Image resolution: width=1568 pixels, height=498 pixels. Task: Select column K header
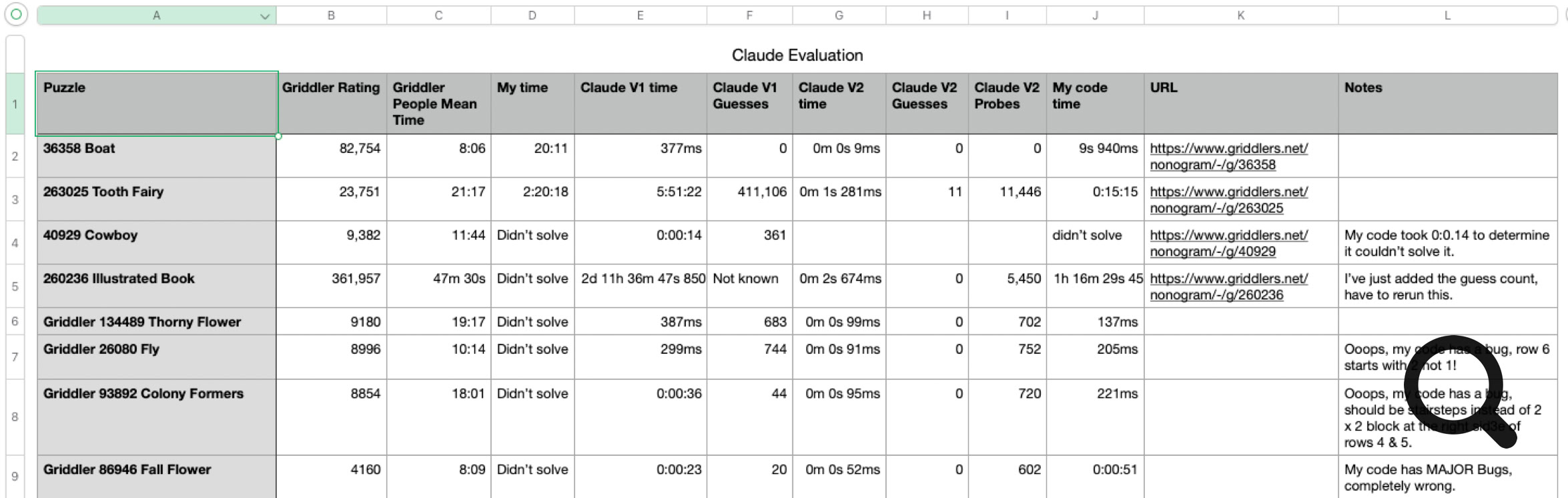click(1240, 15)
